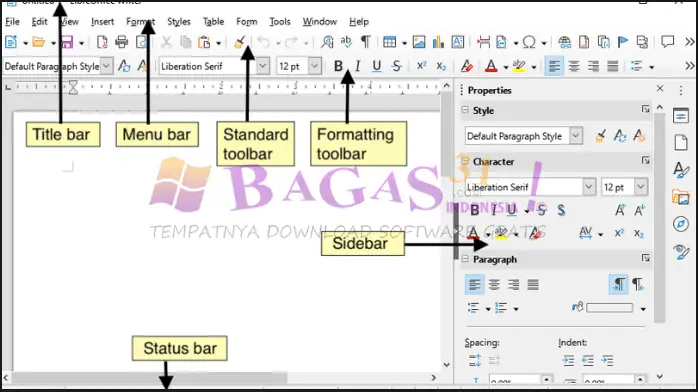Toggle Bold in the formatting toolbar
698x392 pixels.
[338, 66]
